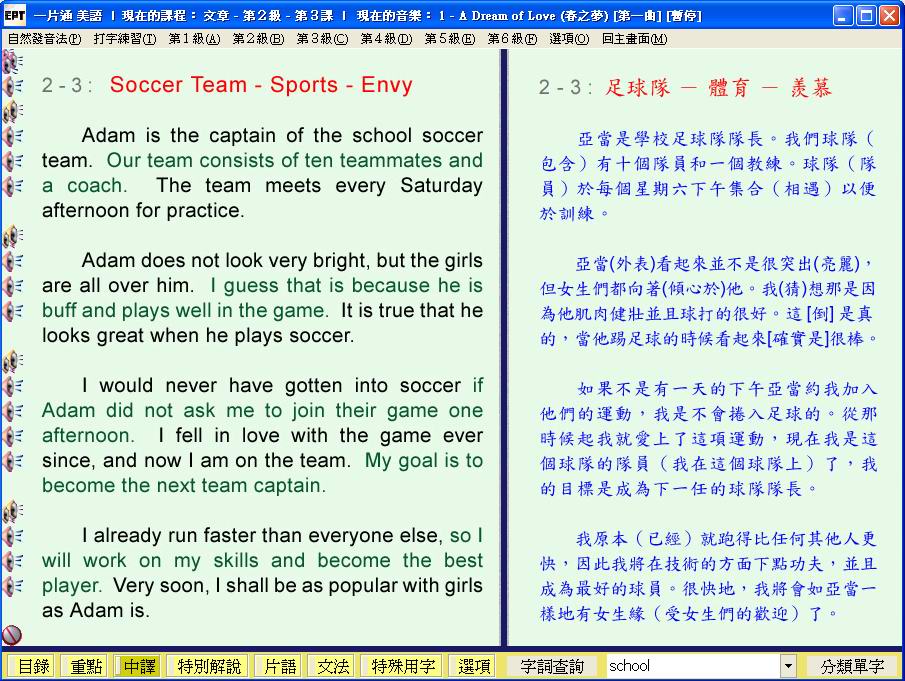Viewport: 905px width, 681px height.
Task: Play audio for 'I already run faster' line
Action: 12,536
